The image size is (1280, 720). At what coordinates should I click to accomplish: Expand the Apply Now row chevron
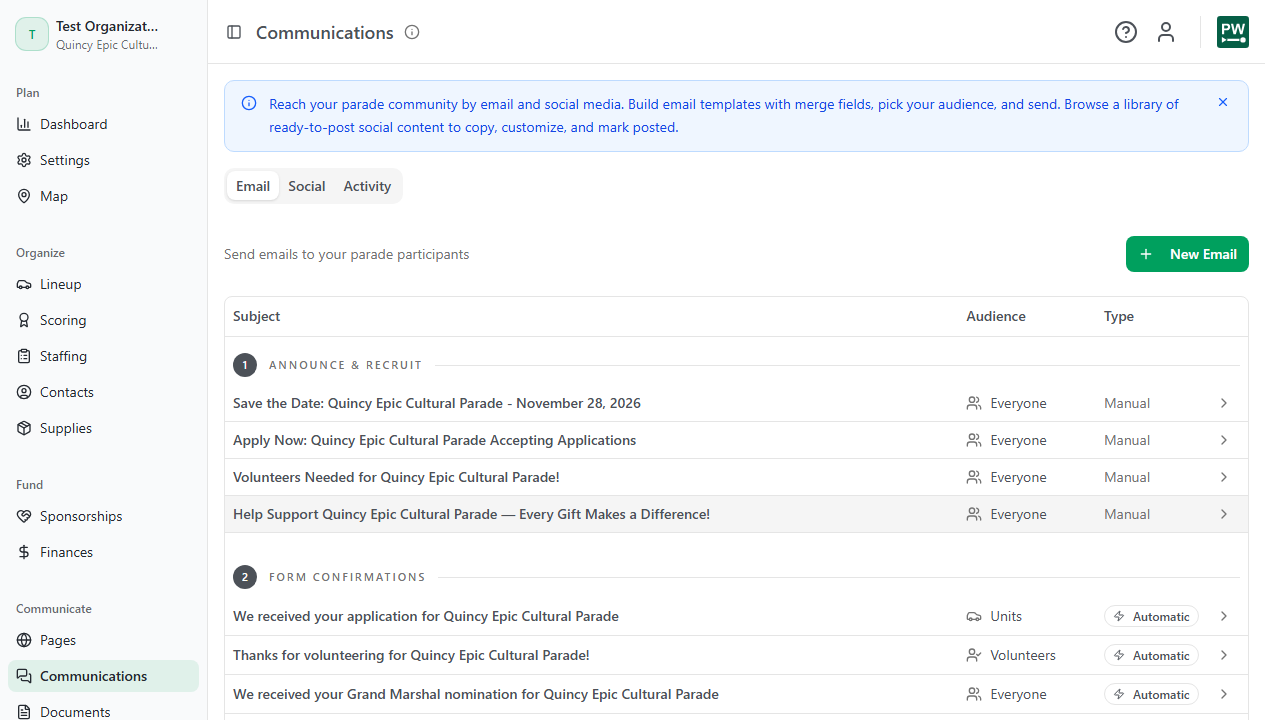(1224, 440)
